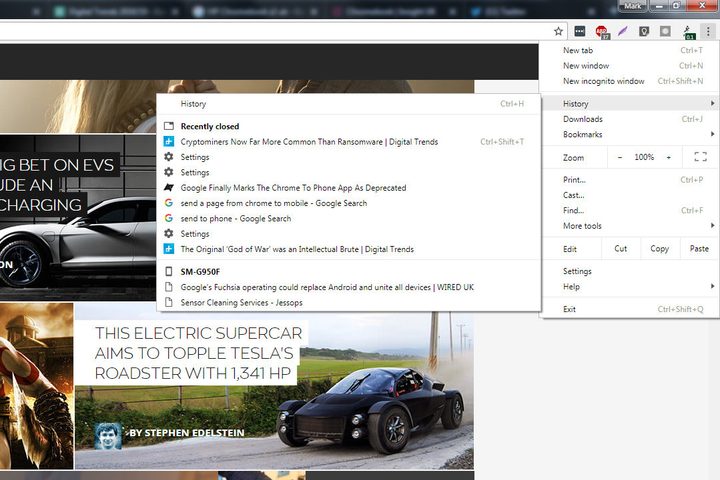Open Google's Fuchsia WIRED UK article from phone
Viewport: 720px width, 480px height.
click(x=349, y=287)
